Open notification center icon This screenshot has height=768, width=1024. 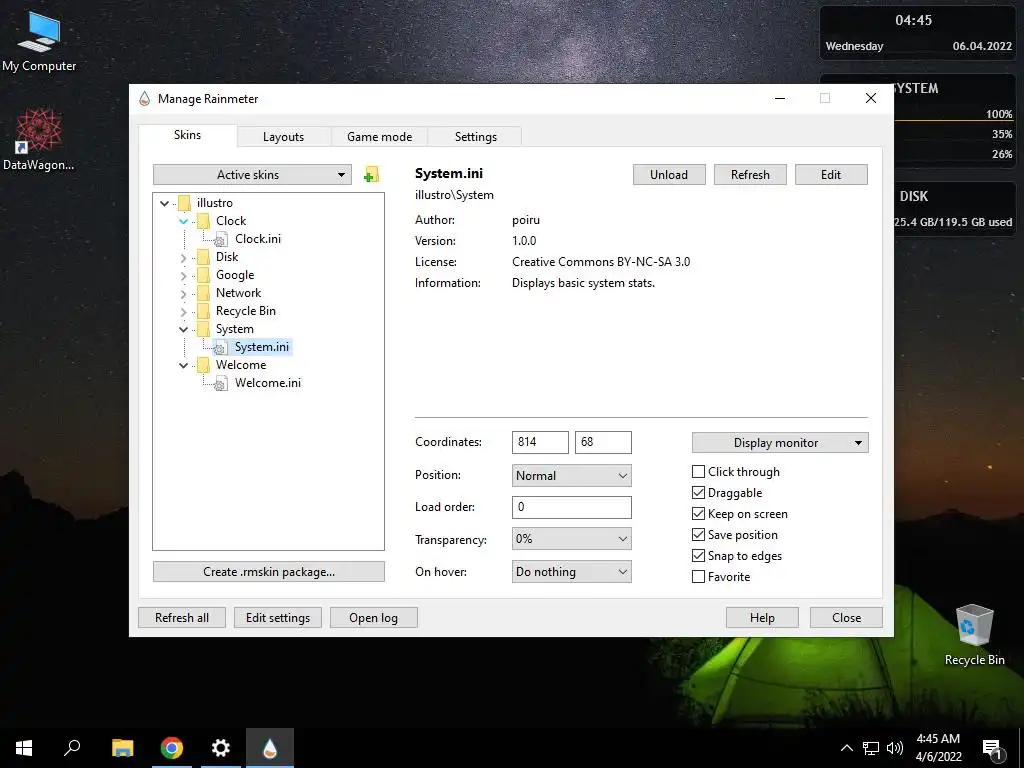coord(993,749)
